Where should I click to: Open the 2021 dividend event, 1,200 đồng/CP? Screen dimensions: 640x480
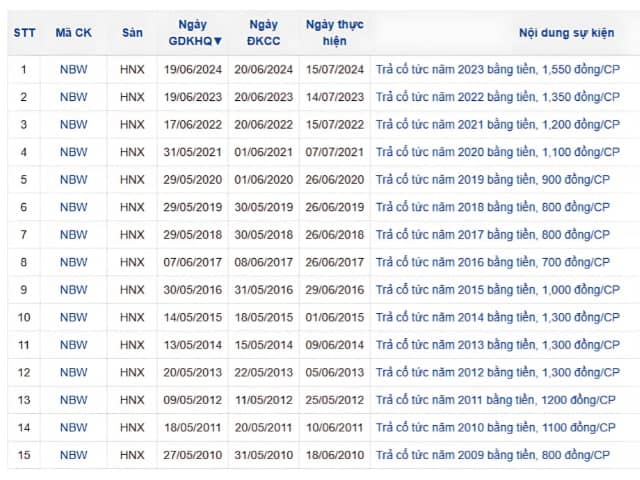[x=498, y=124]
